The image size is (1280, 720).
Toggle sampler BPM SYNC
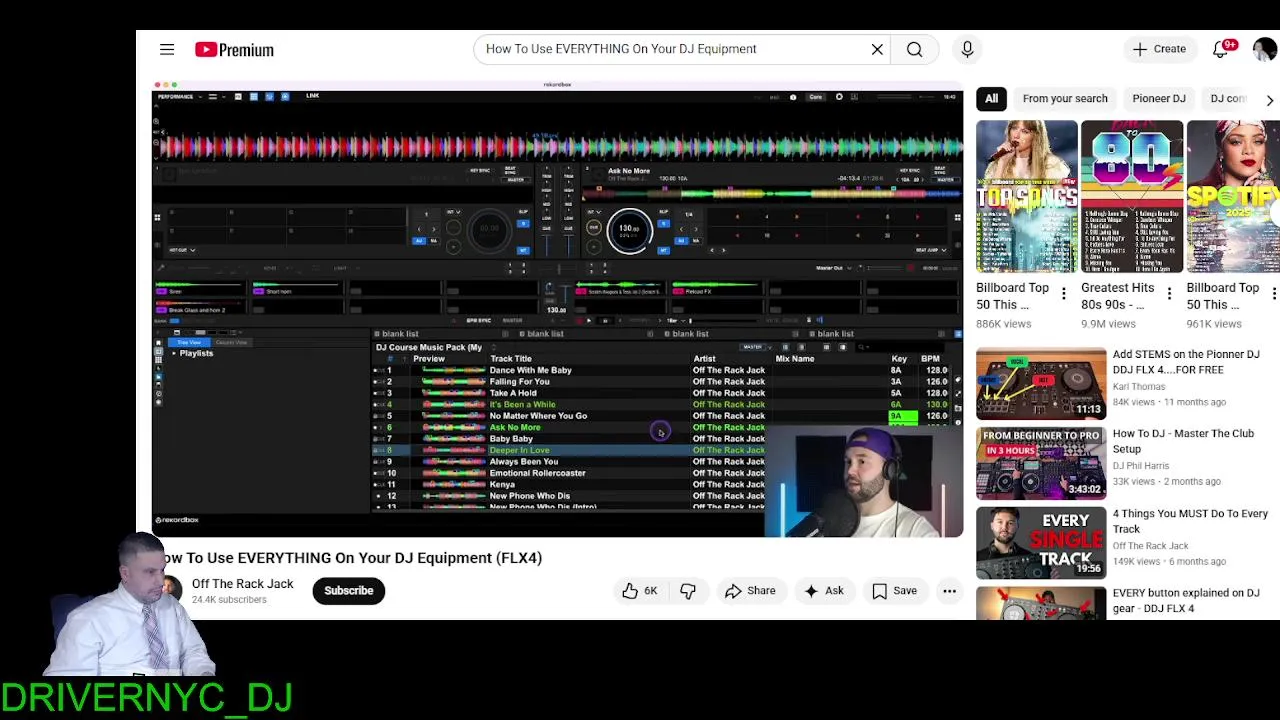(x=479, y=320)
